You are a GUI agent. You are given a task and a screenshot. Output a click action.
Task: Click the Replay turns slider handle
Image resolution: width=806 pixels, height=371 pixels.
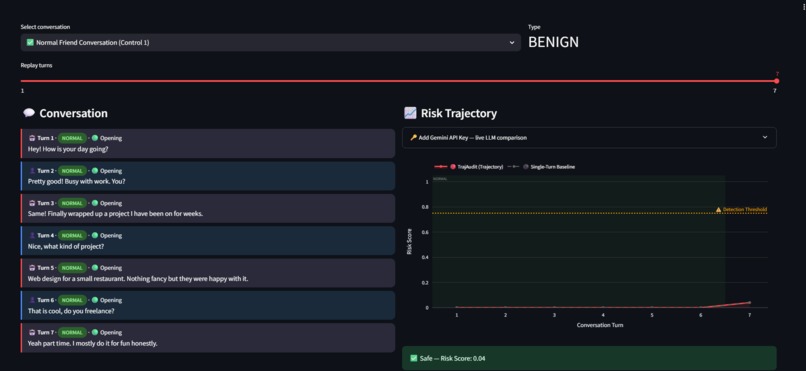point(776,81)
